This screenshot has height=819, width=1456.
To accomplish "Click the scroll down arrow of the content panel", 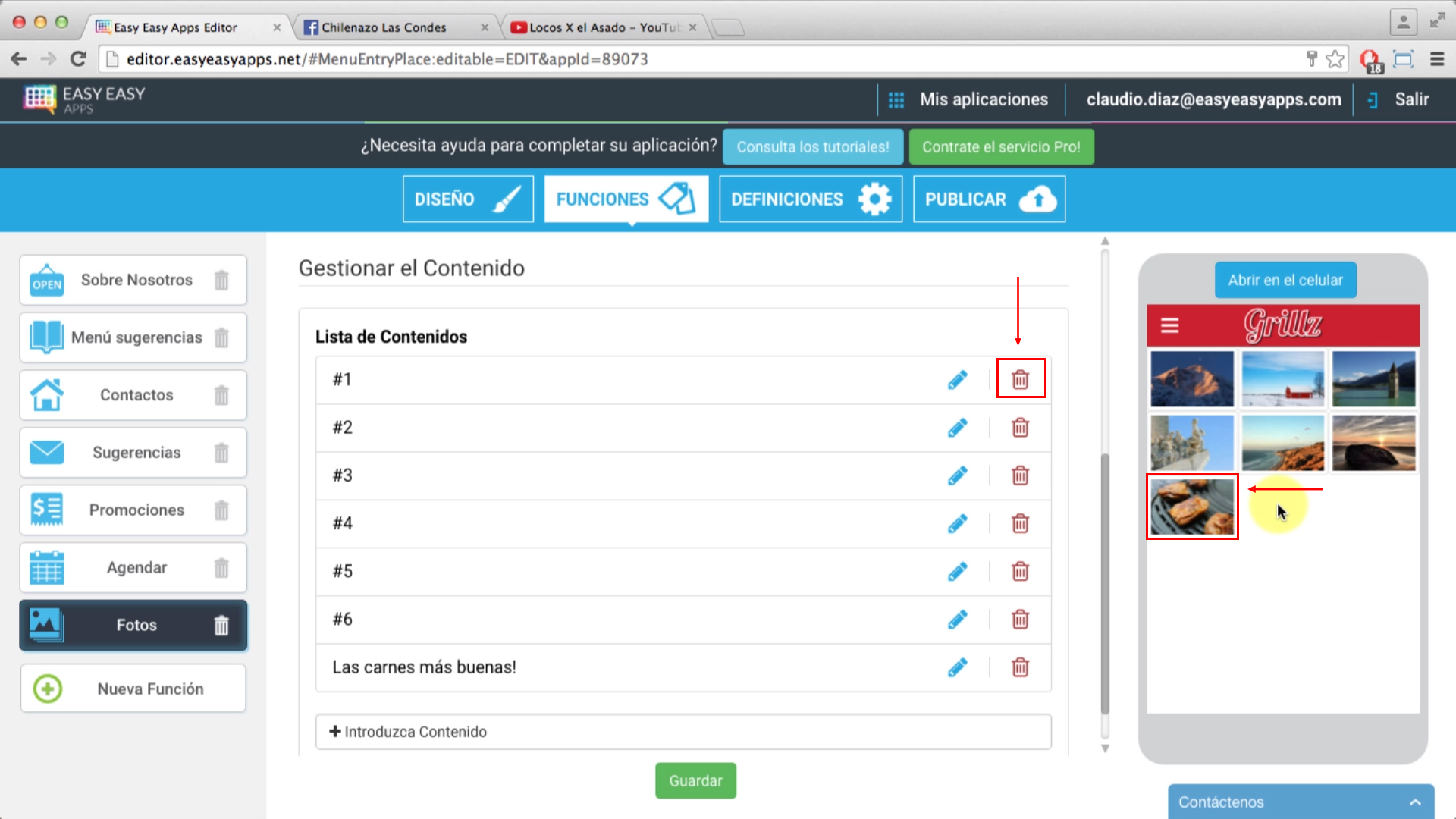I will [x=1105, y=748].
